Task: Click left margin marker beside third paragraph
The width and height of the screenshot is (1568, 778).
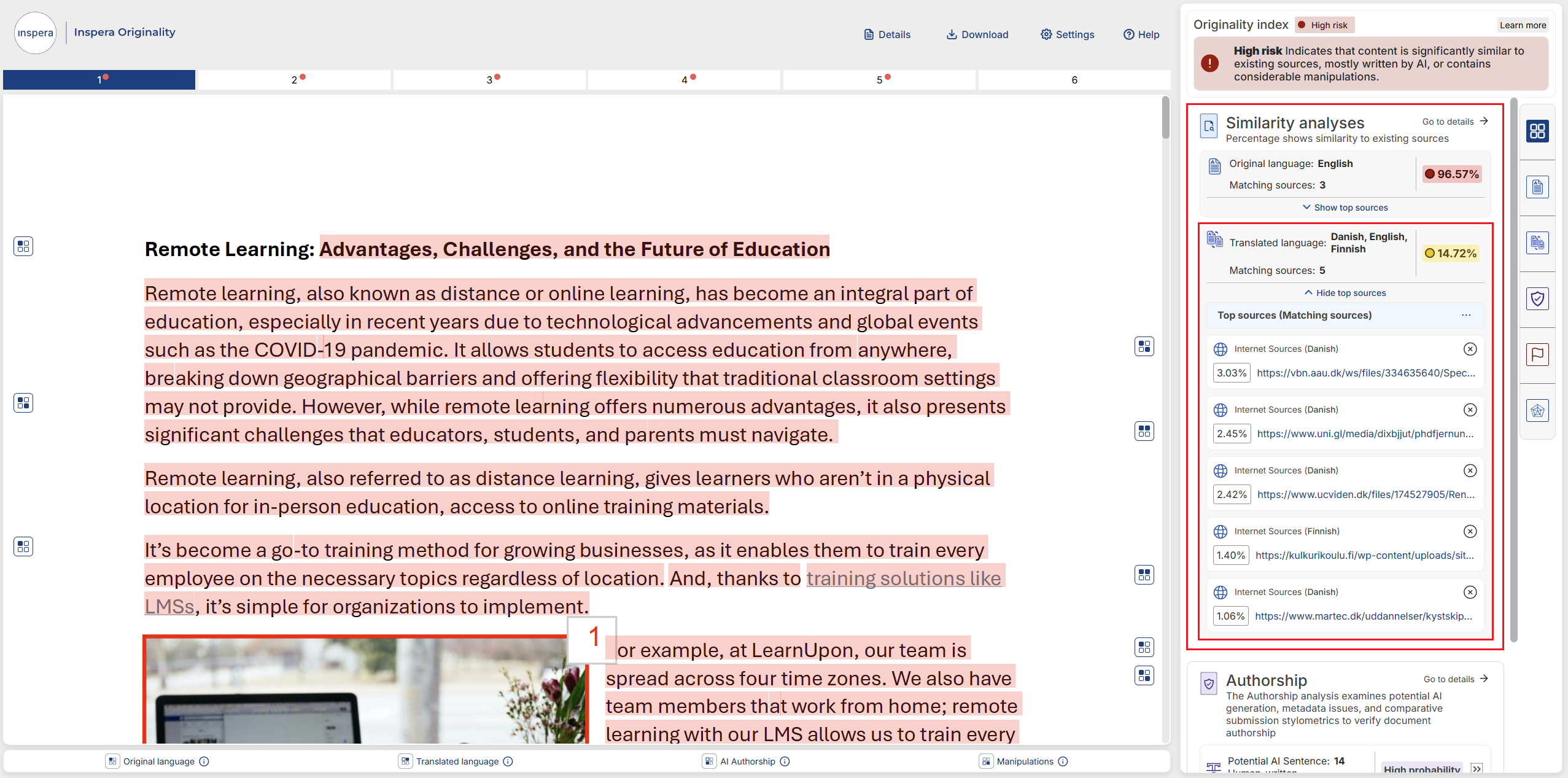Action: [x=23, y=547]
